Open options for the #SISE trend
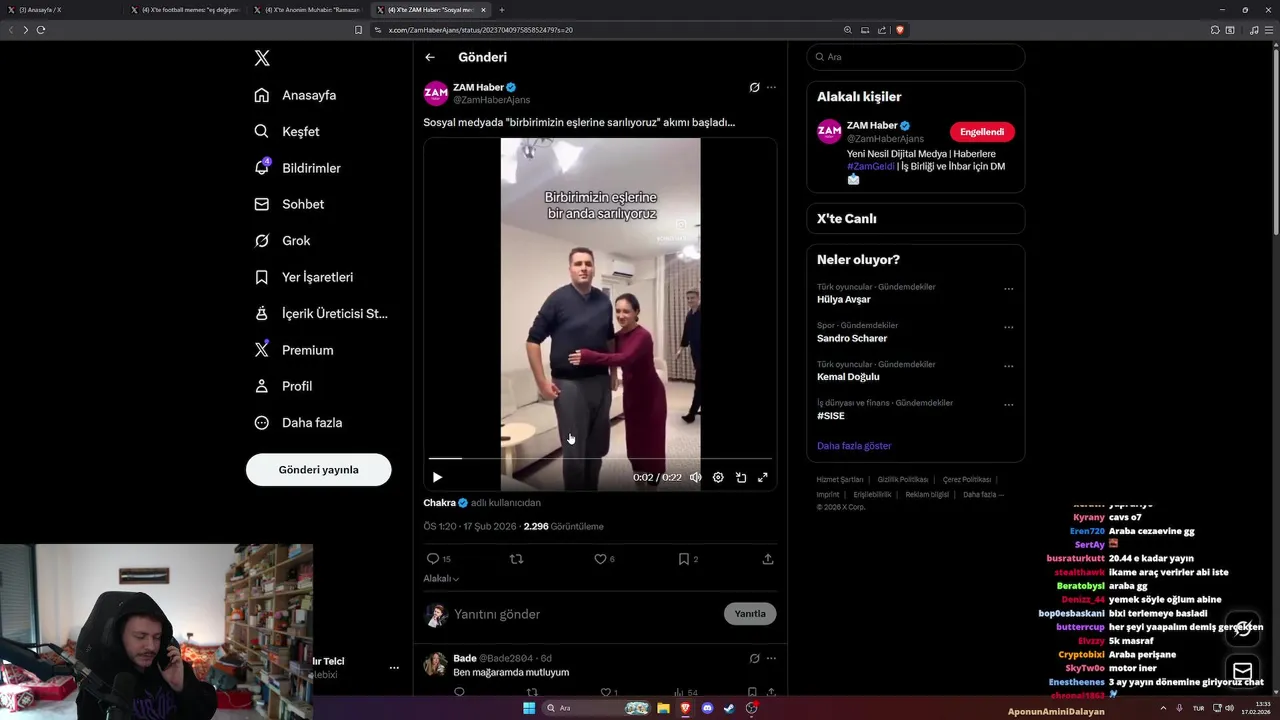This screenshot has width=1280, height=720. point(1008,405)
